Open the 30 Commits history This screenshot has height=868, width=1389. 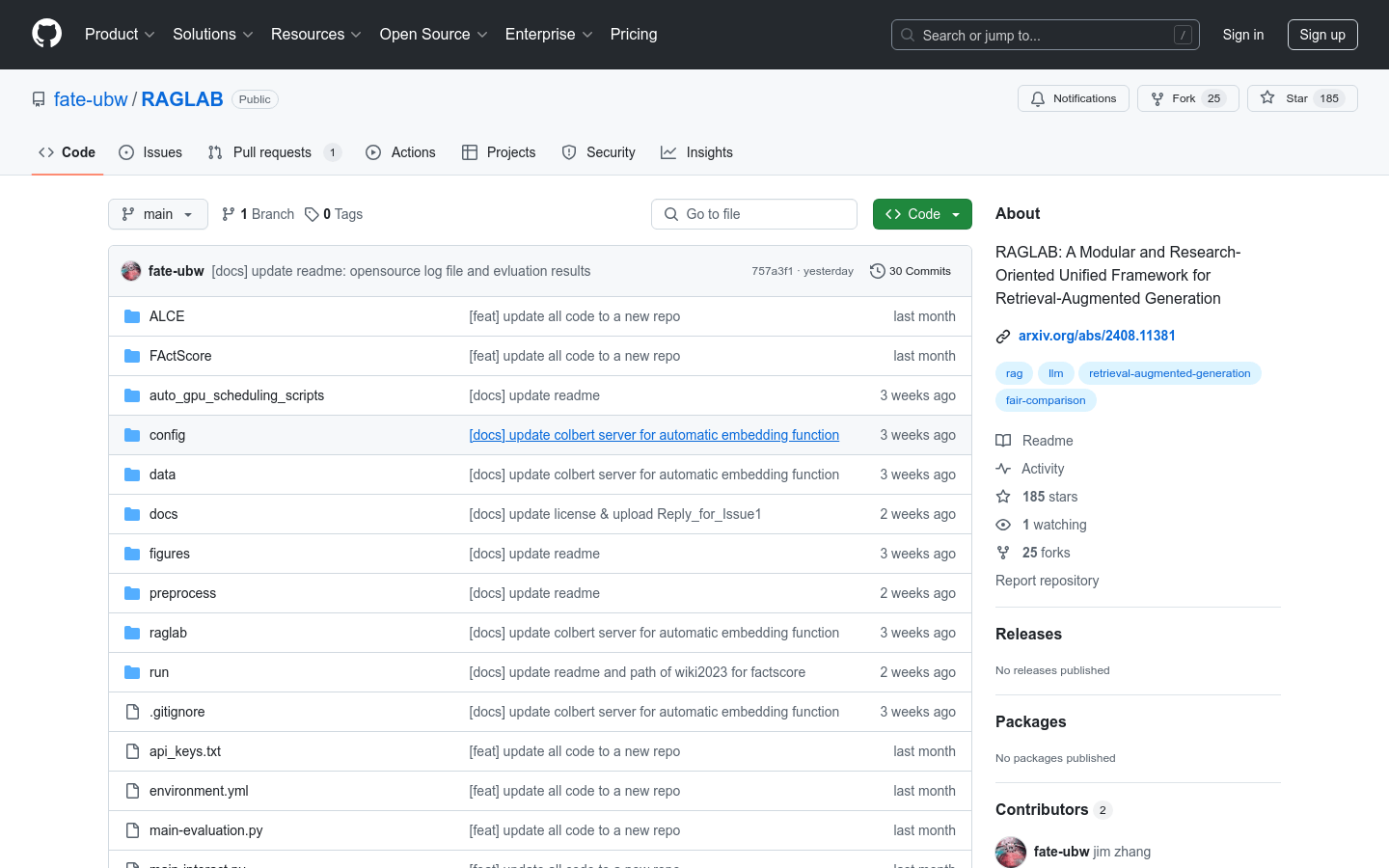point(911,271)
